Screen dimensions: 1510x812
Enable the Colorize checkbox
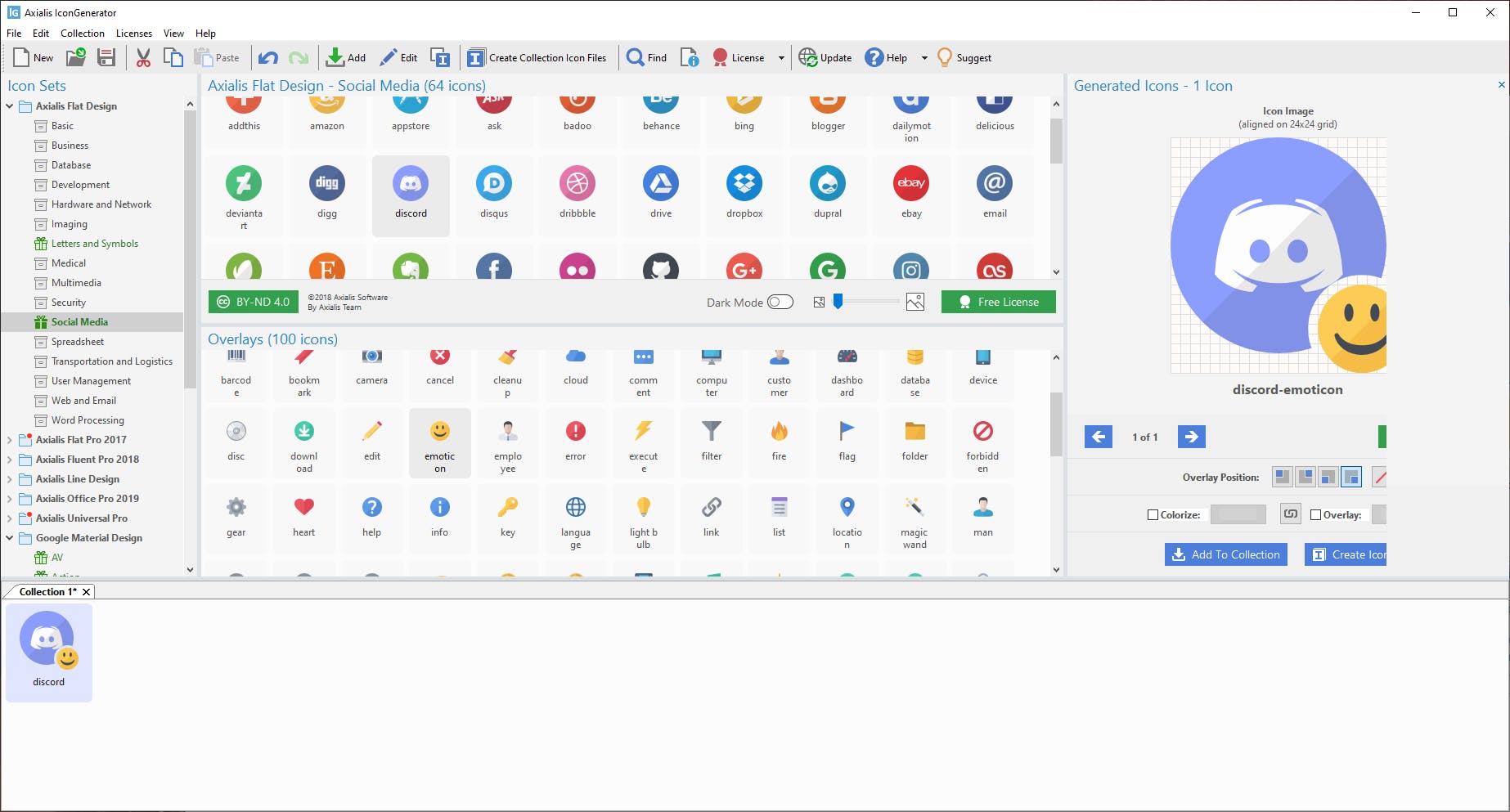click(x=1153, y=515)
